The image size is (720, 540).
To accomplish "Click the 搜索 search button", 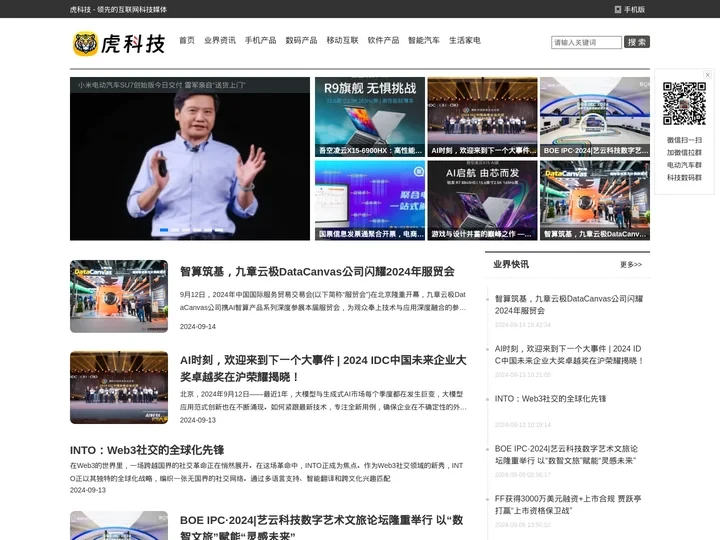I will pyautogui.click(x=637, y=42).
